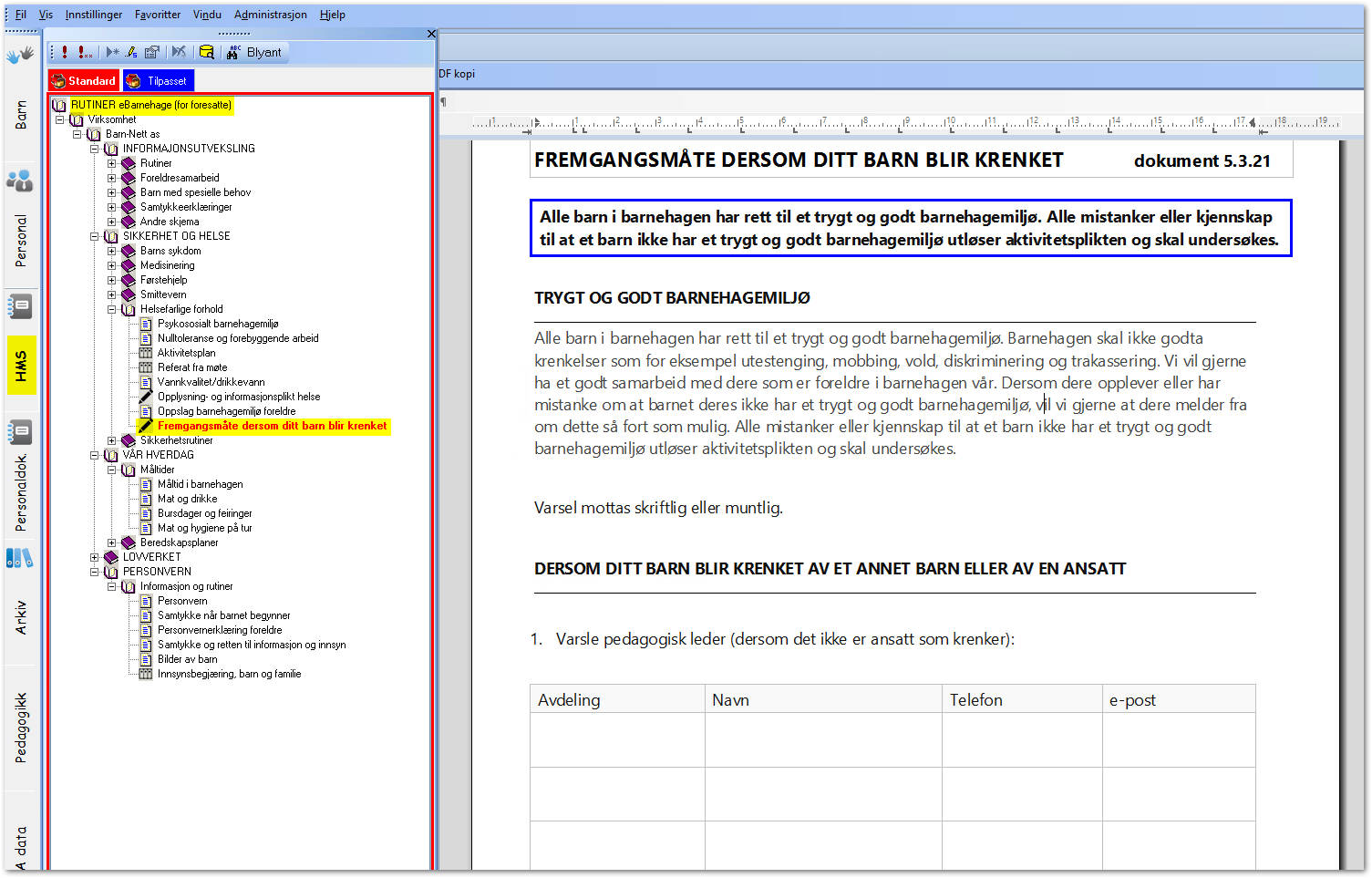Viewport: 1372px width, 878px height.
Task: Close the tree panel with X
Action: pyautogui.click(x=431, y=34)
